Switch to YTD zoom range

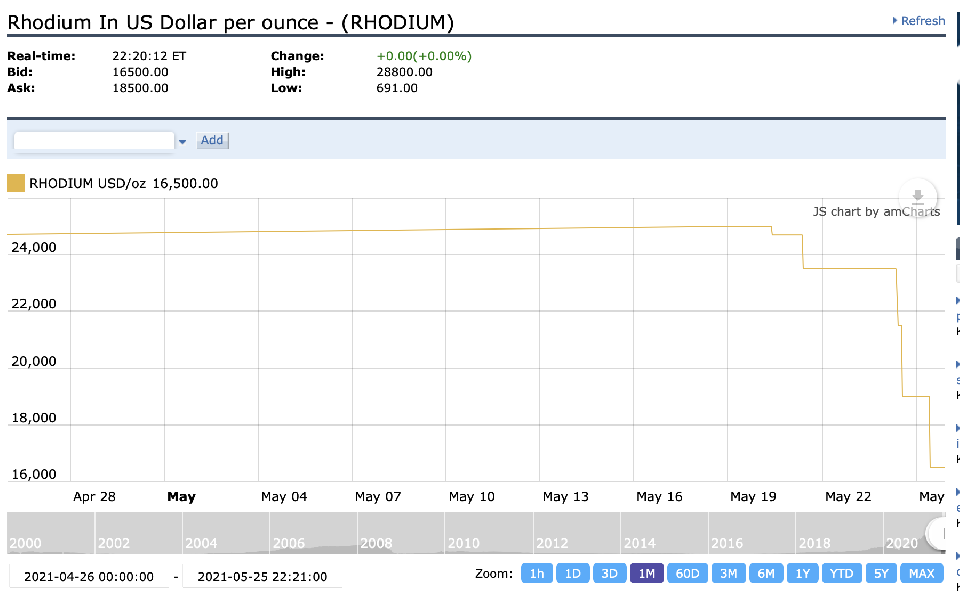click(x=841, y=573)
